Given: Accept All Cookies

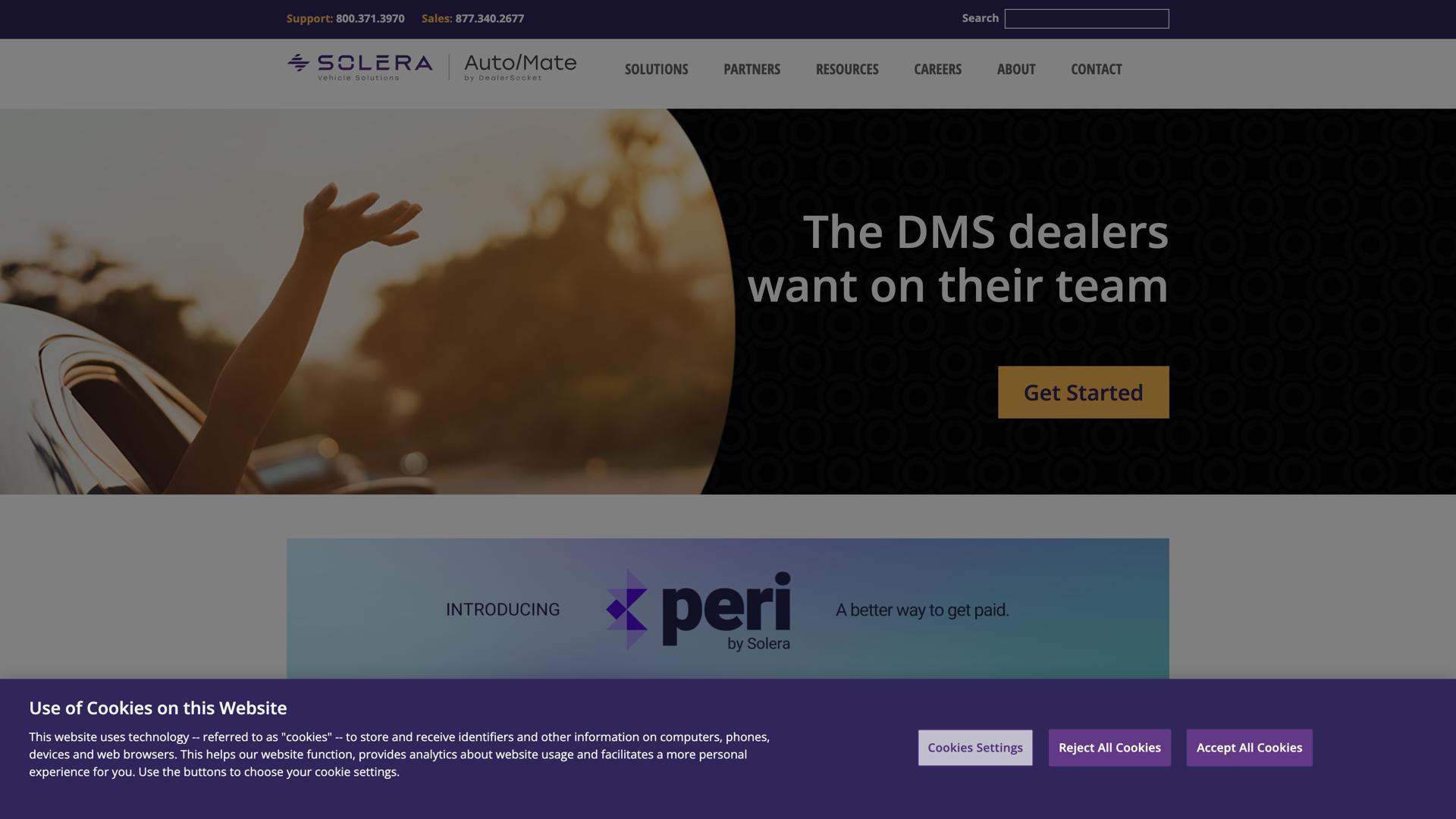Looking at the screenshot, I should point(1249,748).
